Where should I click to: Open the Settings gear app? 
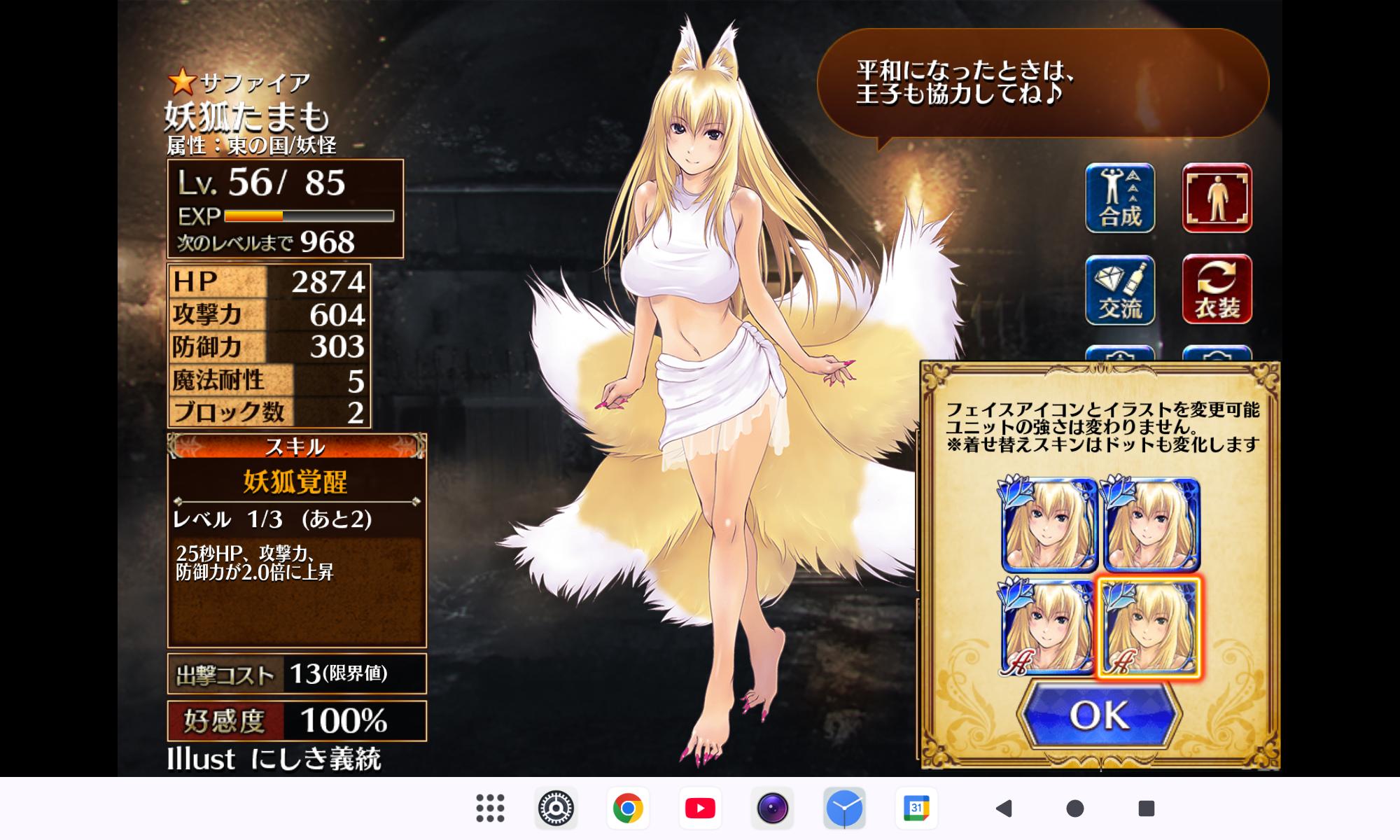(x=556, y=808)
